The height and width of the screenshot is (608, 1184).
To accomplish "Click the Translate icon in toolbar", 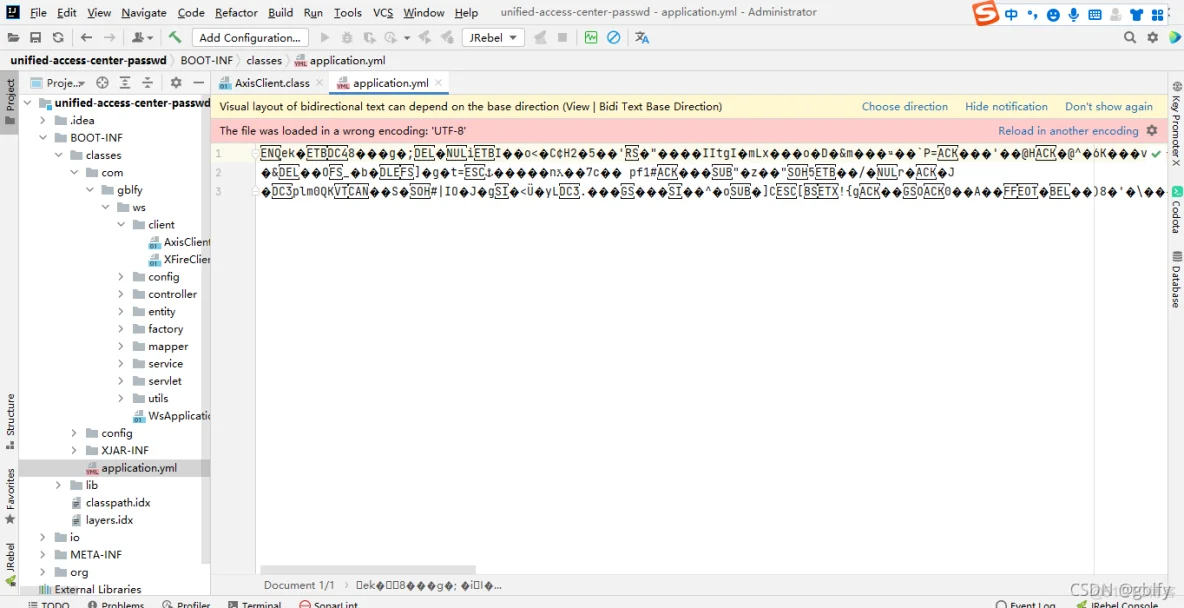I will (x=642, y=37).
